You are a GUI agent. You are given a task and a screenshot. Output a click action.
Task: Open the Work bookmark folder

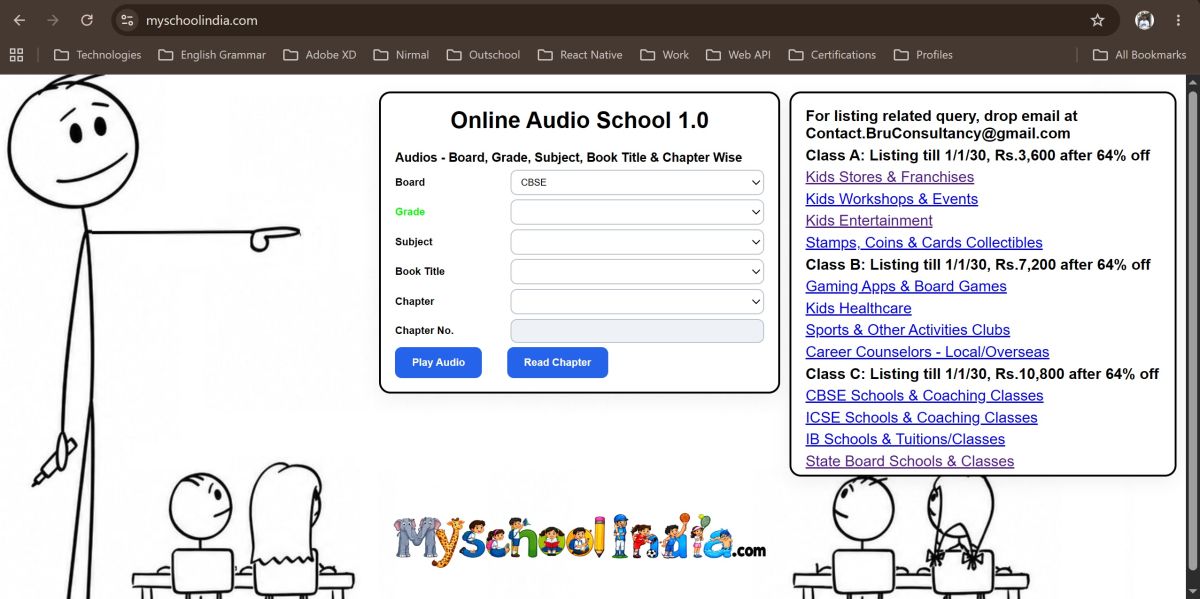(664, 55)
